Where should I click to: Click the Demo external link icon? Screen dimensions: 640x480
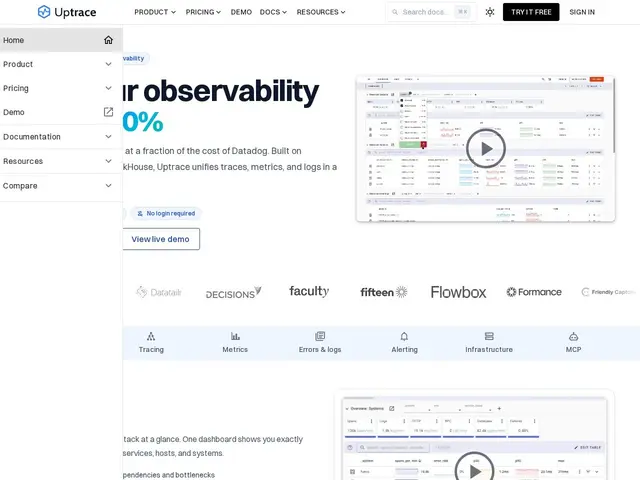pos(108,112)
